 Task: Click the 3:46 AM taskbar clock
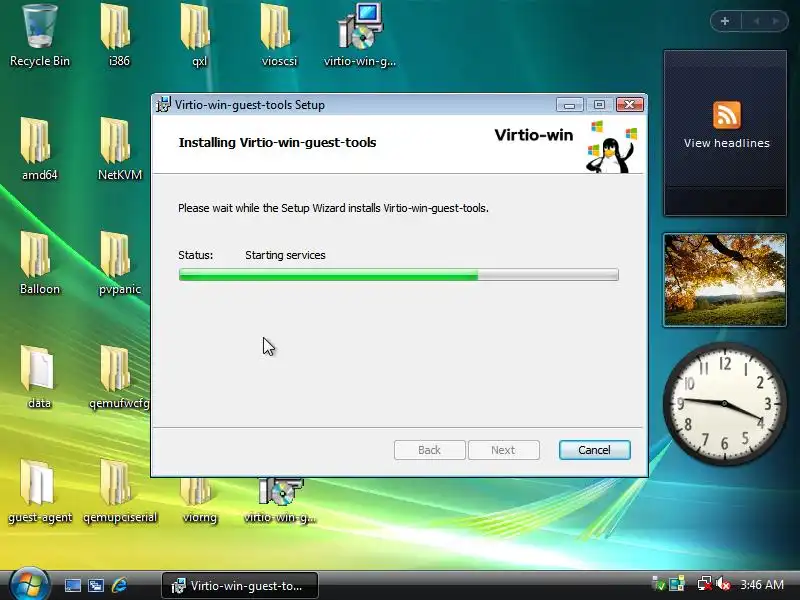click(x=762, y=584)
